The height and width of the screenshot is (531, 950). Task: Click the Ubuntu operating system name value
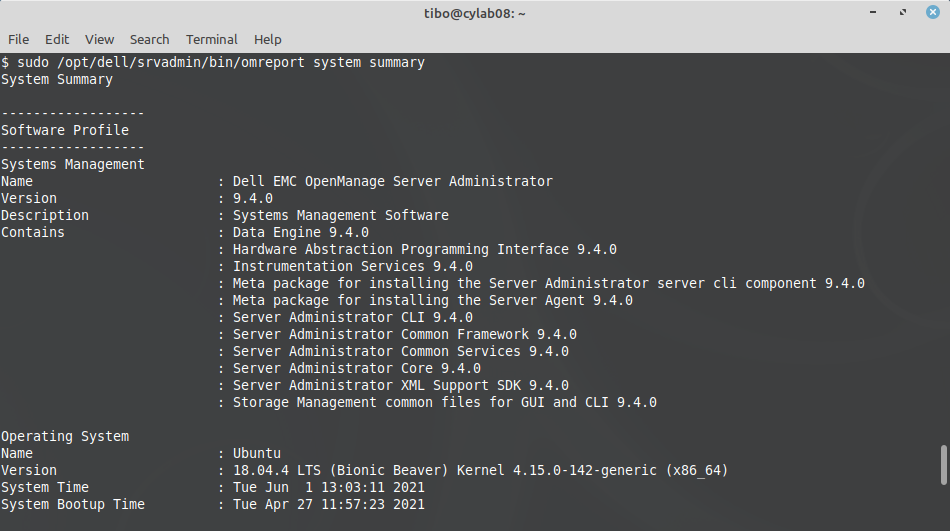tap(257, 453)
